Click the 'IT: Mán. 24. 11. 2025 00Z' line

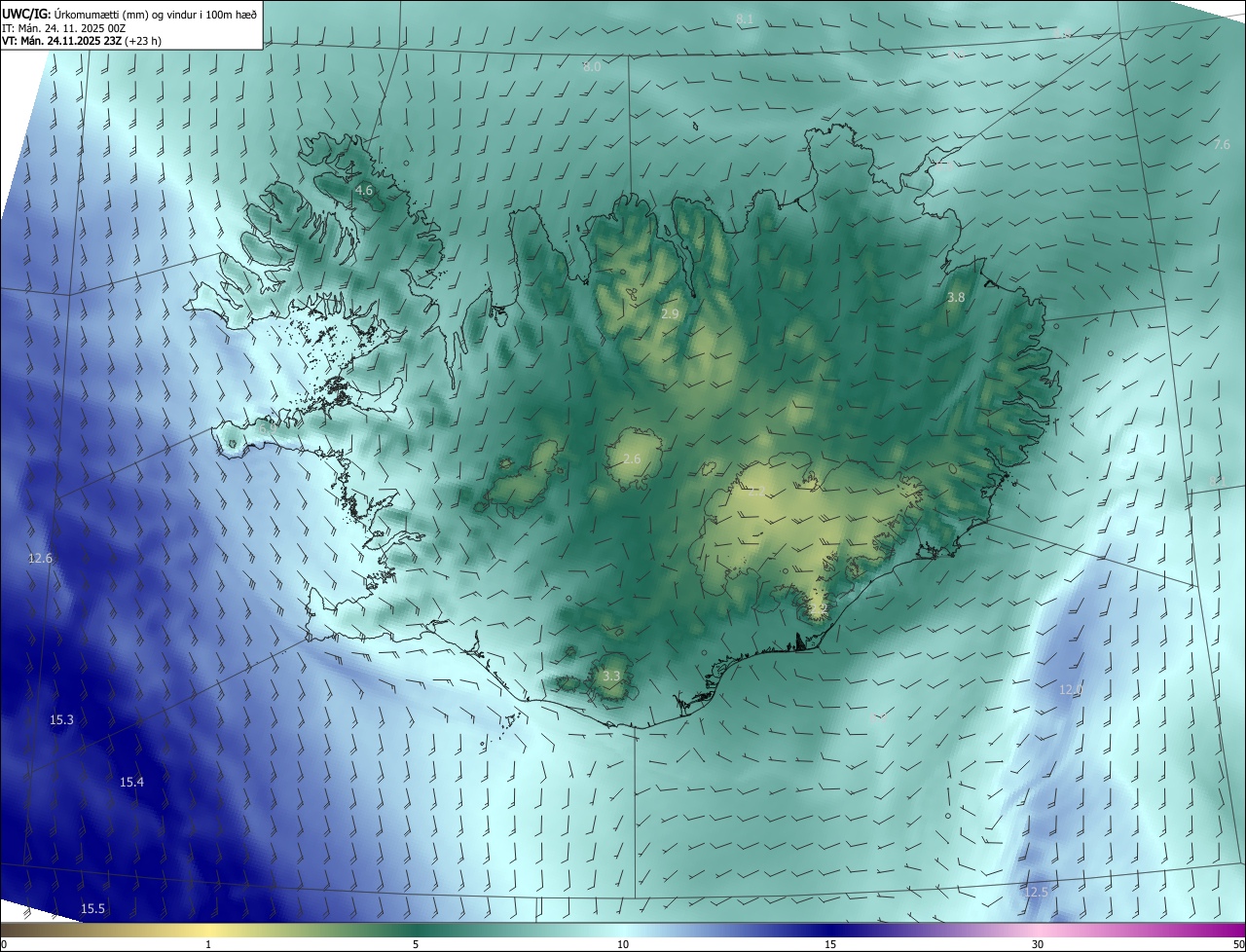(63, 27)
